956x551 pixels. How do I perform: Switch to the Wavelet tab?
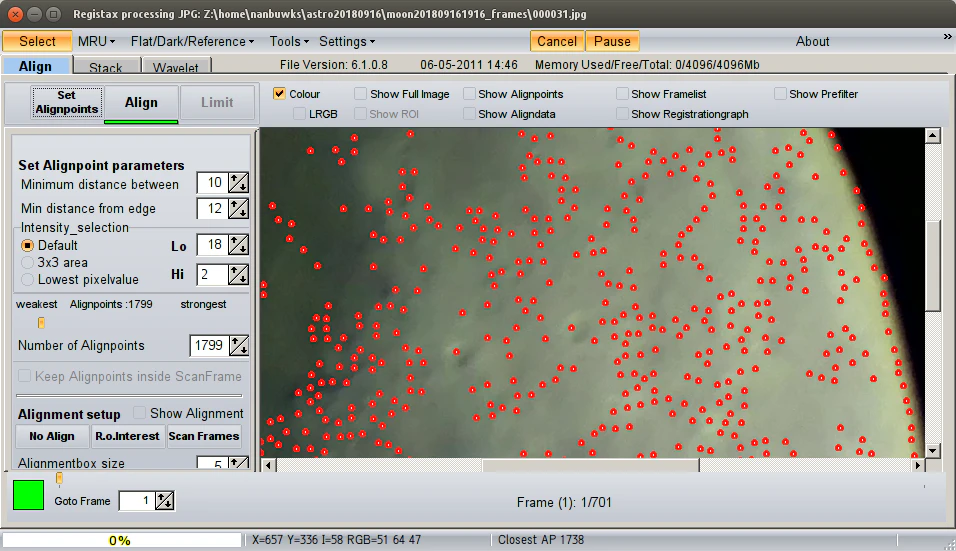point(176,66)
